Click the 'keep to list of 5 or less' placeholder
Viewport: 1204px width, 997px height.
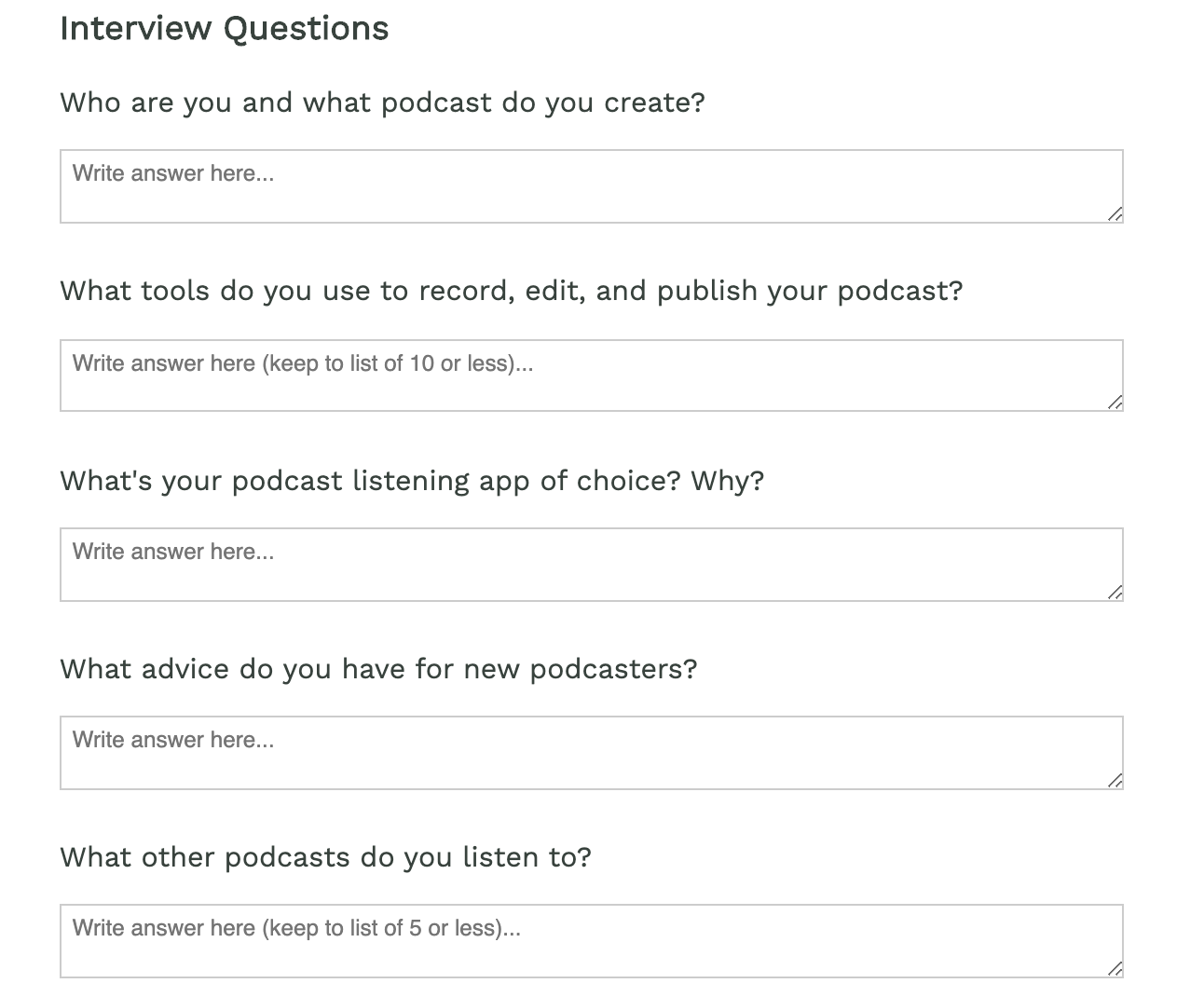pos(296,928)
